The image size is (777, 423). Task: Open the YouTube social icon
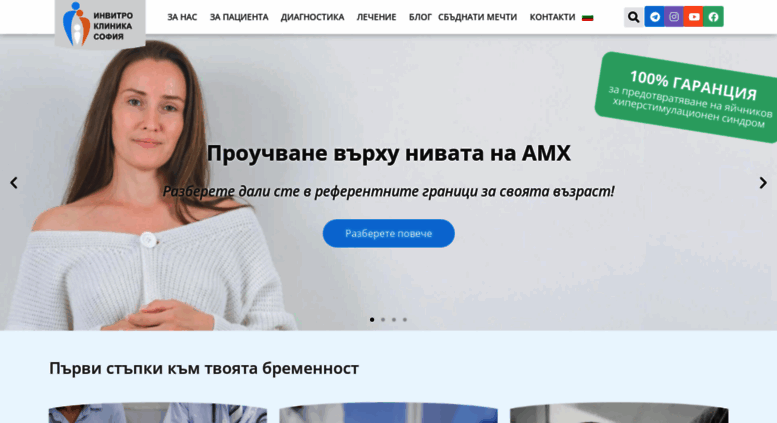694,17
